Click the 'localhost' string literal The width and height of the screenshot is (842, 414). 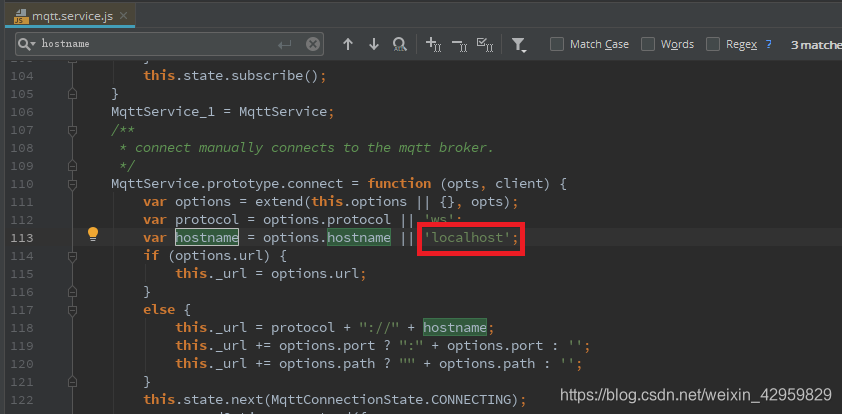(466, 237)
